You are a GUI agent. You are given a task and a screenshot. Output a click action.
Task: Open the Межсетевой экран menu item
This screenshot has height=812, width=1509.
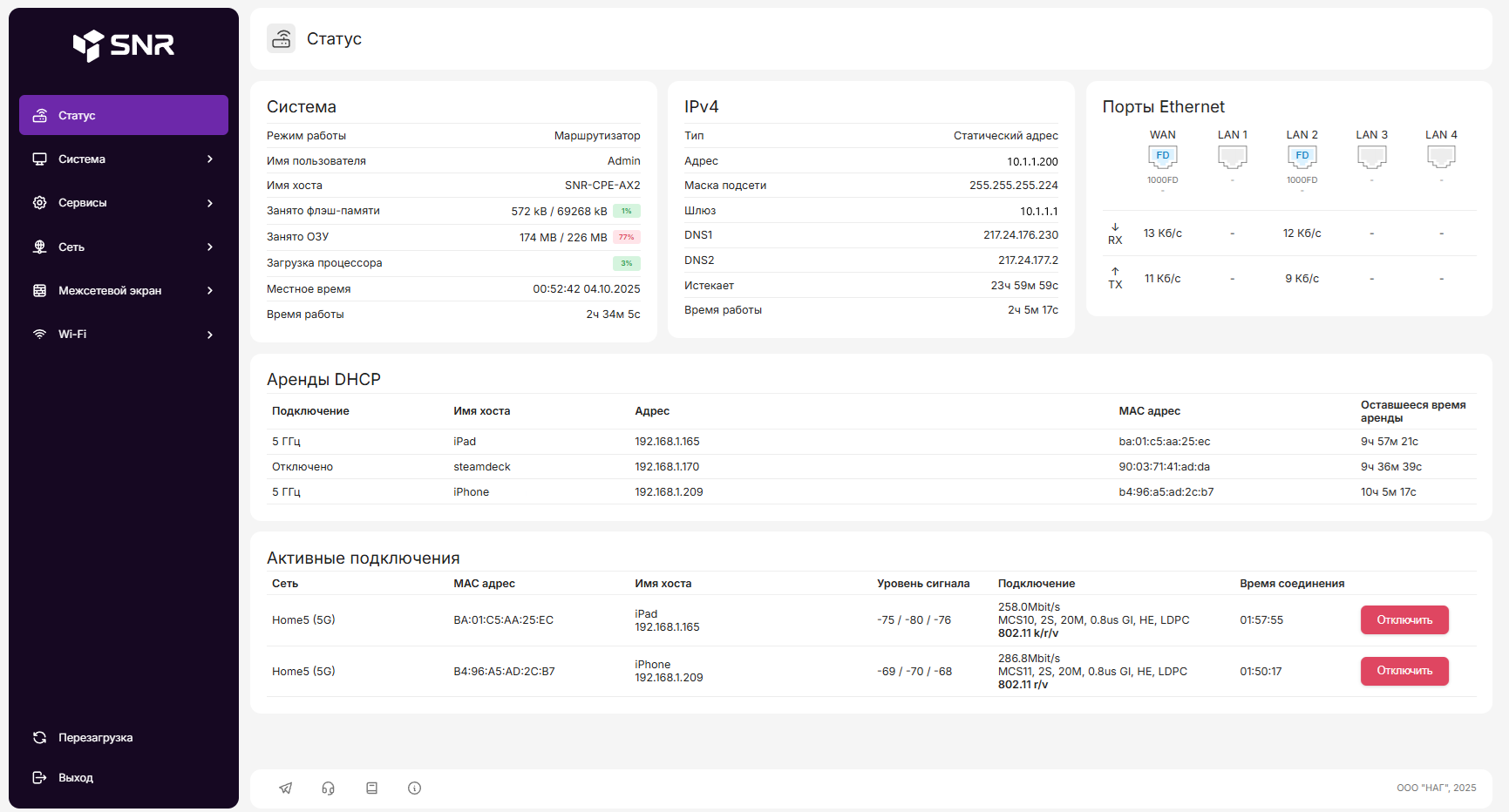coord(110,291)
